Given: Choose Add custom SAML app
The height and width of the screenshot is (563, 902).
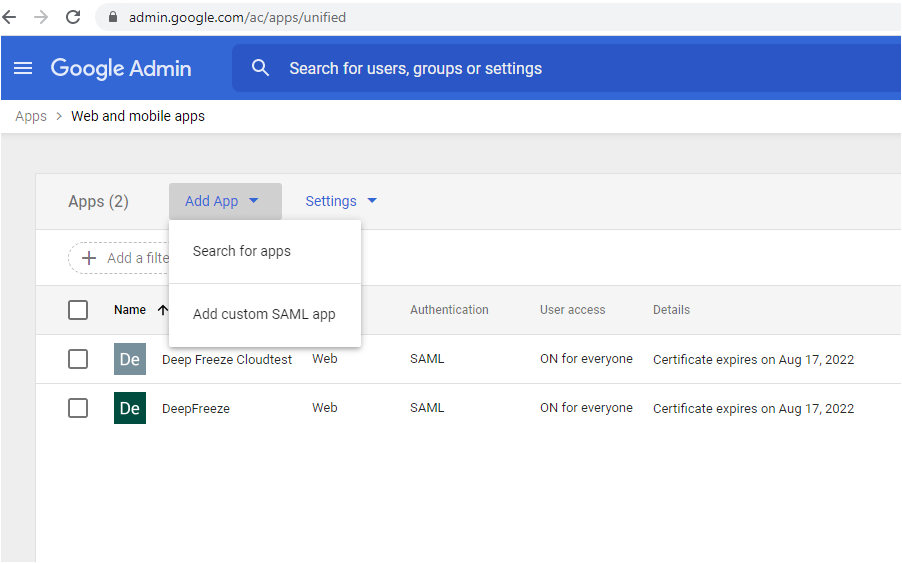Looking at the screenshot, I should click(265, 315).
